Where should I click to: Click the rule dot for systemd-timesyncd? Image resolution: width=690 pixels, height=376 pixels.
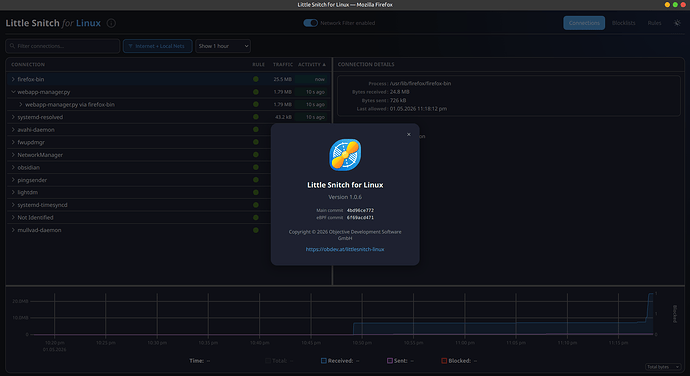coord(256,205)
